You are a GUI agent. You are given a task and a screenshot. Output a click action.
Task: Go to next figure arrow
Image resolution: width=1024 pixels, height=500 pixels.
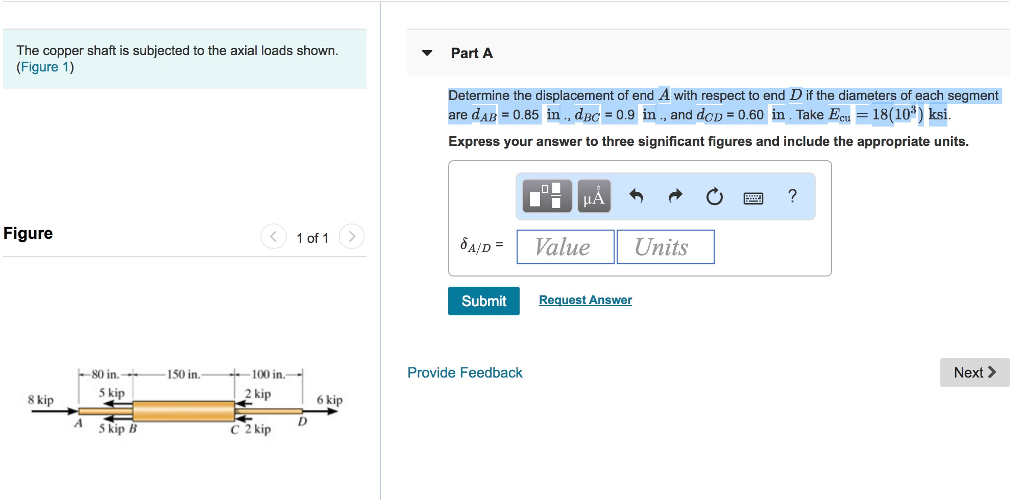point(352,236)
